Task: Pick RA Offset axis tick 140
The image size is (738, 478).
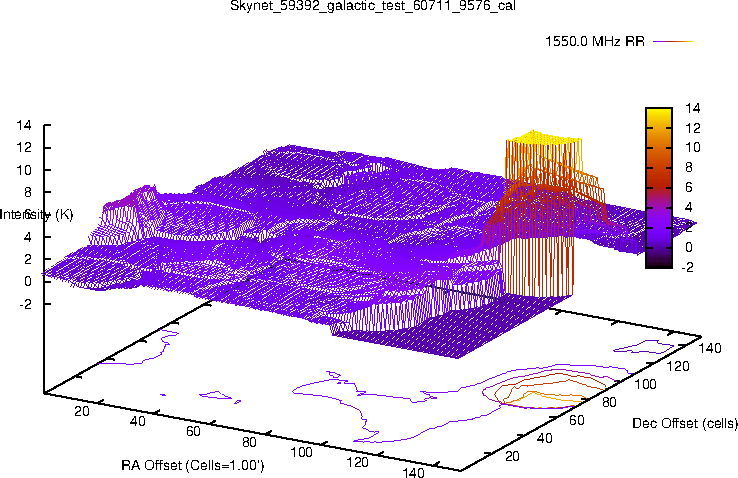Action: (413, 472)
